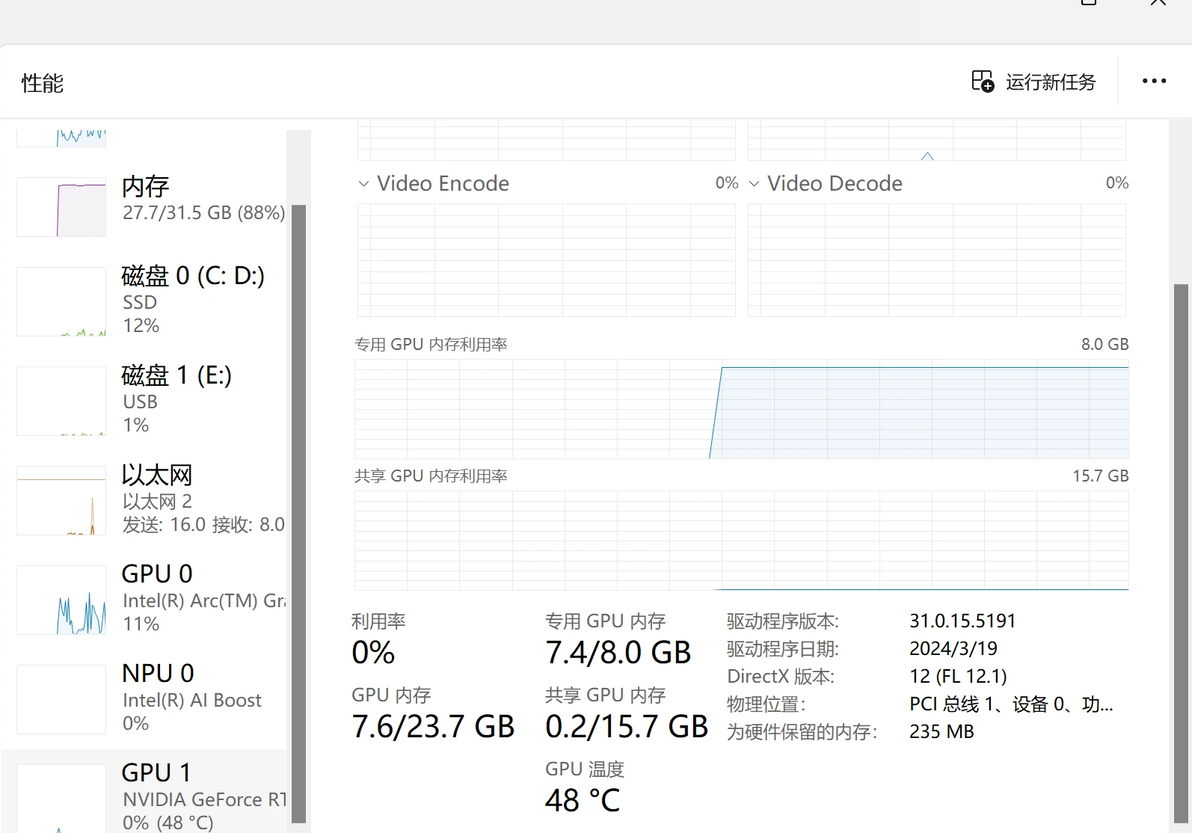Open the 以太网 network thumbnail graph
The image size is (1192, 833).
coord(61,500)
